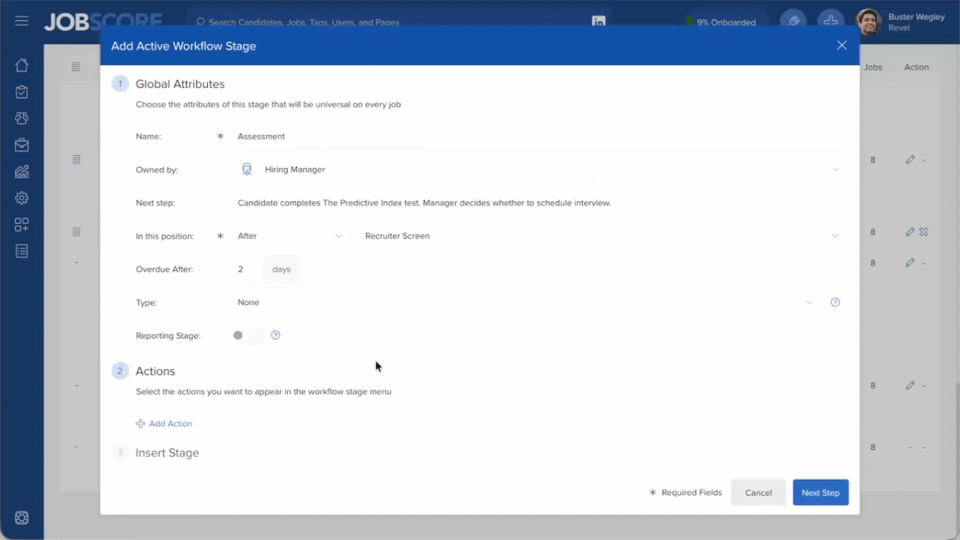The image size is (960, 540).
Task: Click the remove icon beside the second edit pencil
Action: click(924, 231)
